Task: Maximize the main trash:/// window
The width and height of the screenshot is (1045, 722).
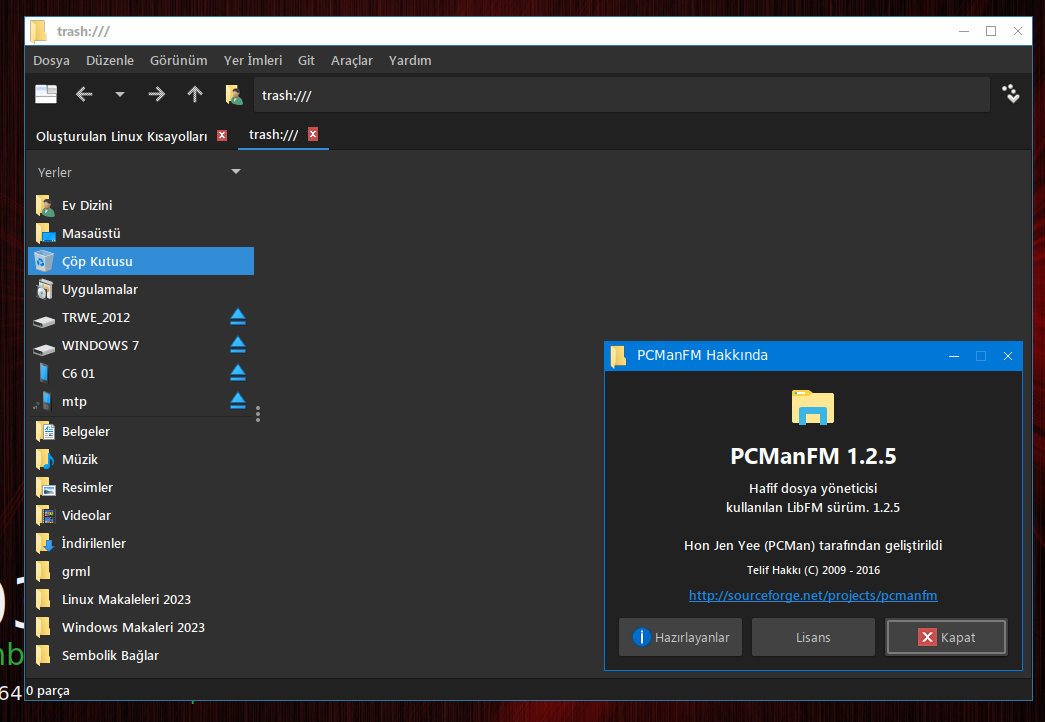Action: click(991, 31)
